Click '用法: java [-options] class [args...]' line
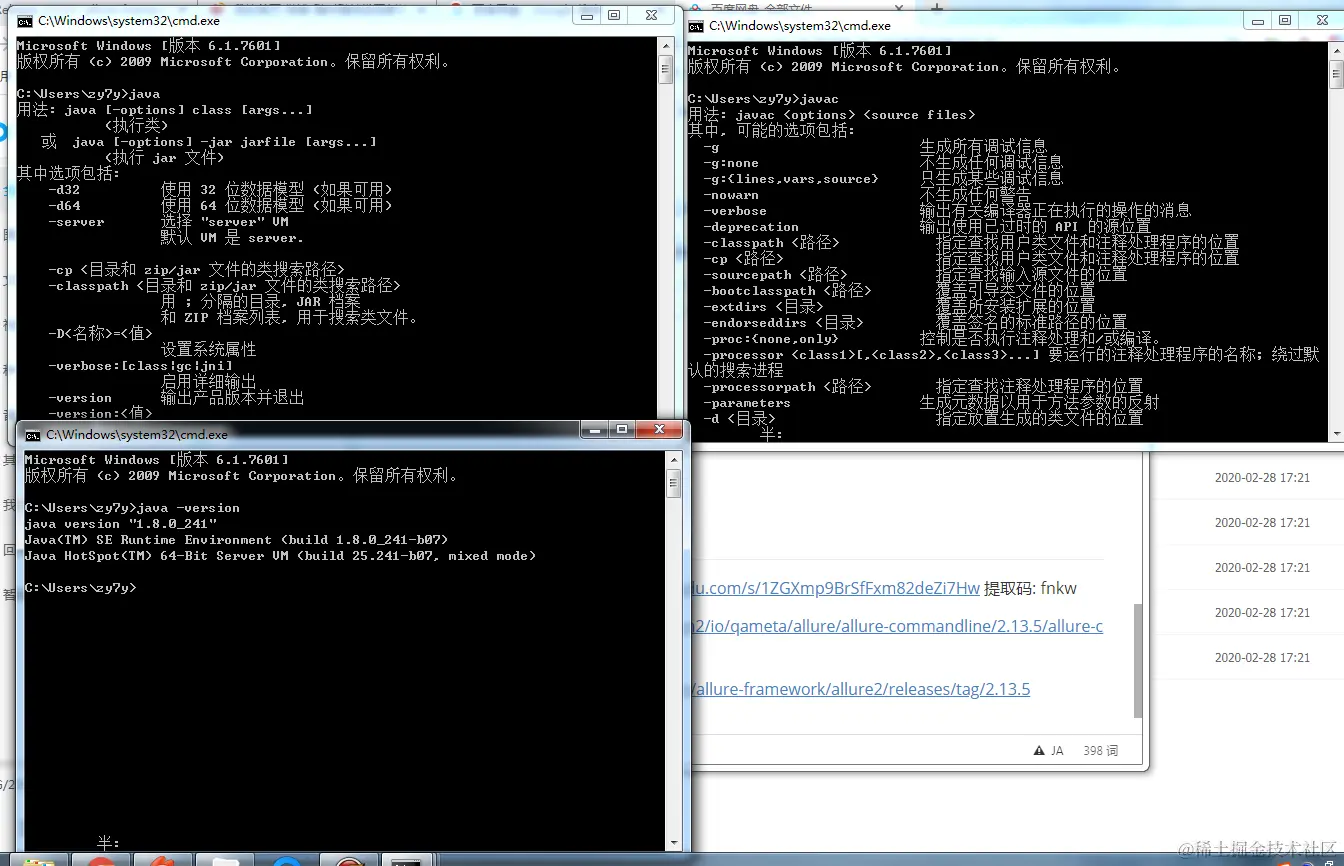 165,110
